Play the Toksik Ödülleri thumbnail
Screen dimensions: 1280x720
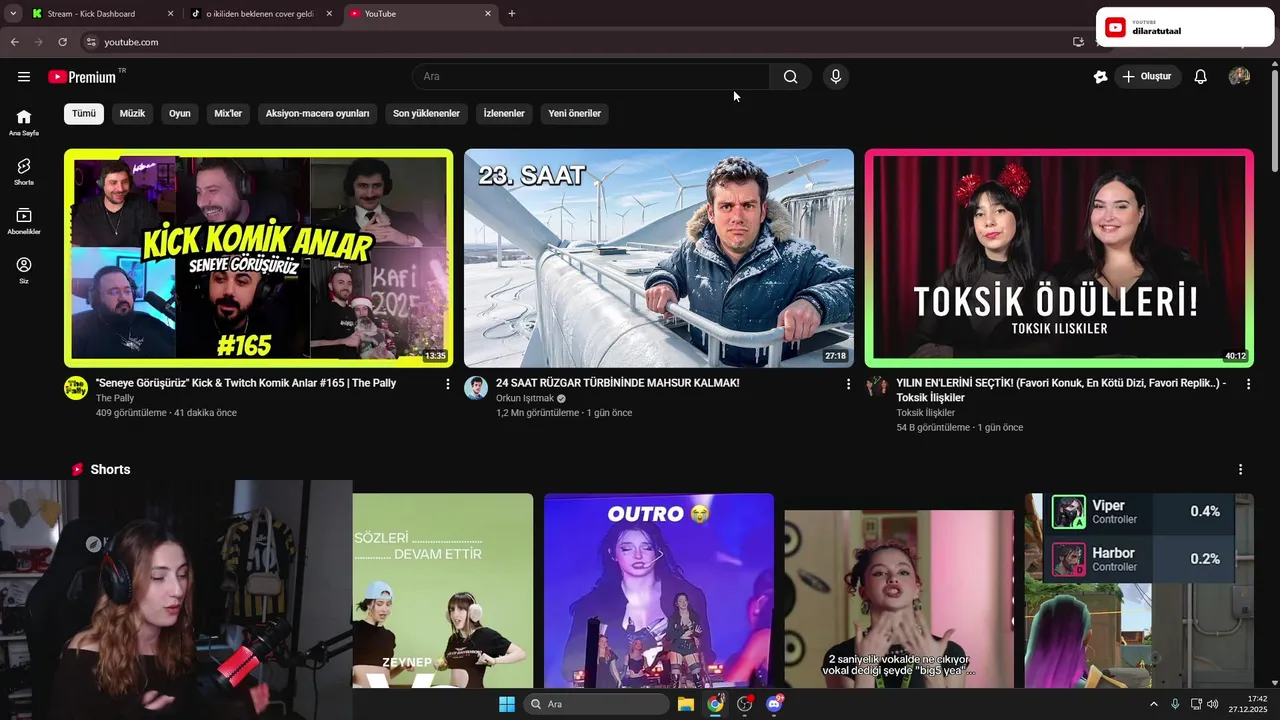tap(1059, 258)
